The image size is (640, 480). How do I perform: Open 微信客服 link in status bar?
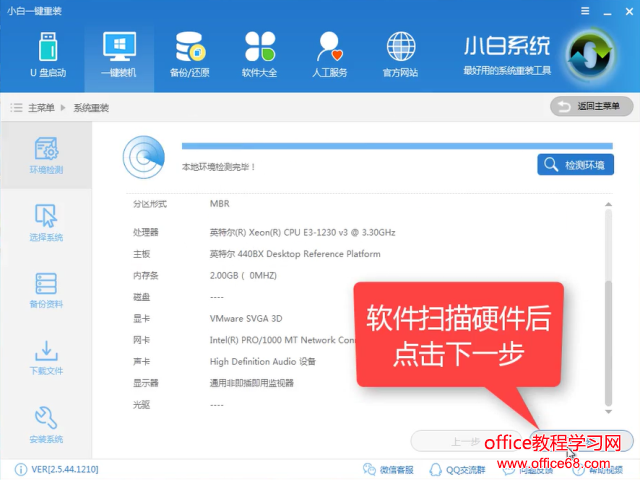[388, 470]
